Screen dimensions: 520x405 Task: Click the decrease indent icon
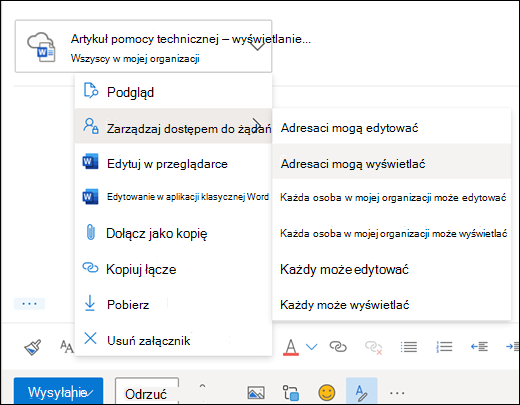[x=479, y=347]
